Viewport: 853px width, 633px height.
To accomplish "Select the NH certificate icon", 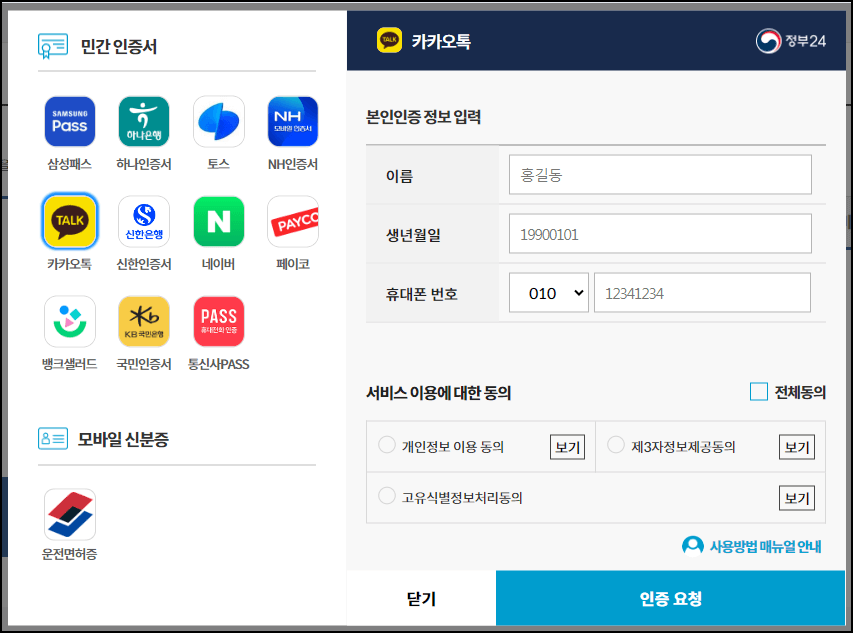I will (292, 120).
